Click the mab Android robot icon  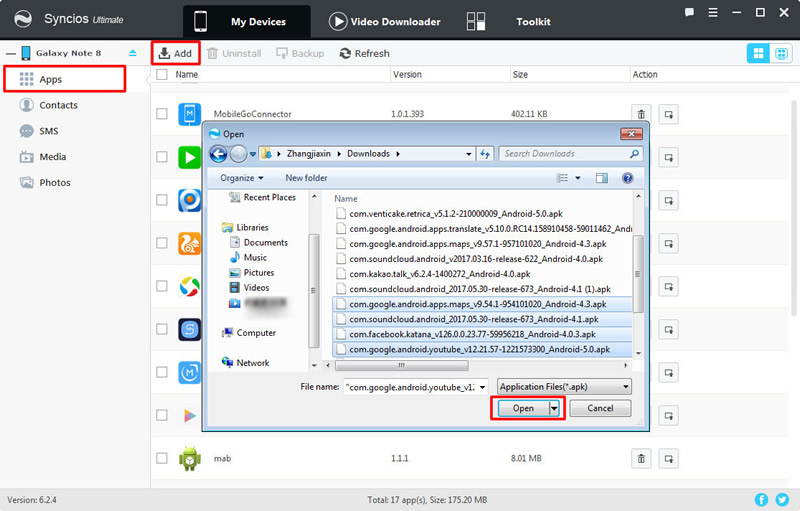point(189,458)
